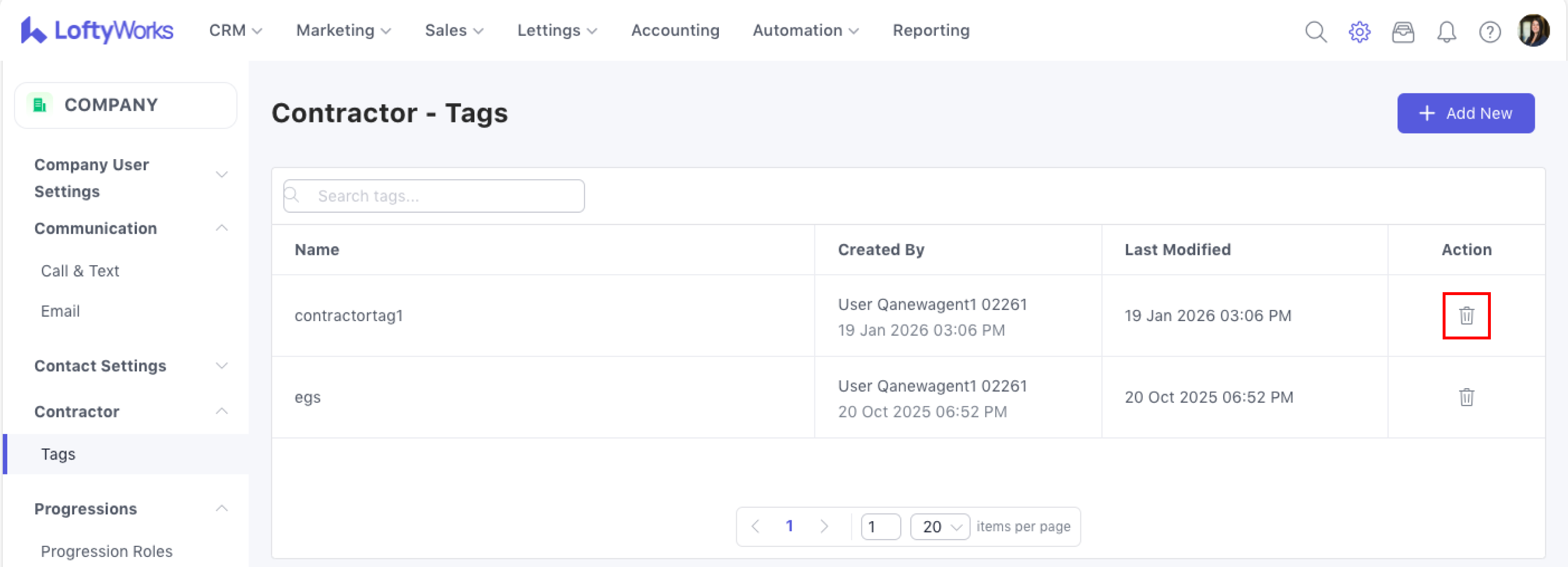Viewport: 1568px width, 567px height.
Task: Collapse the Communication section
Action: coord(222,228)
